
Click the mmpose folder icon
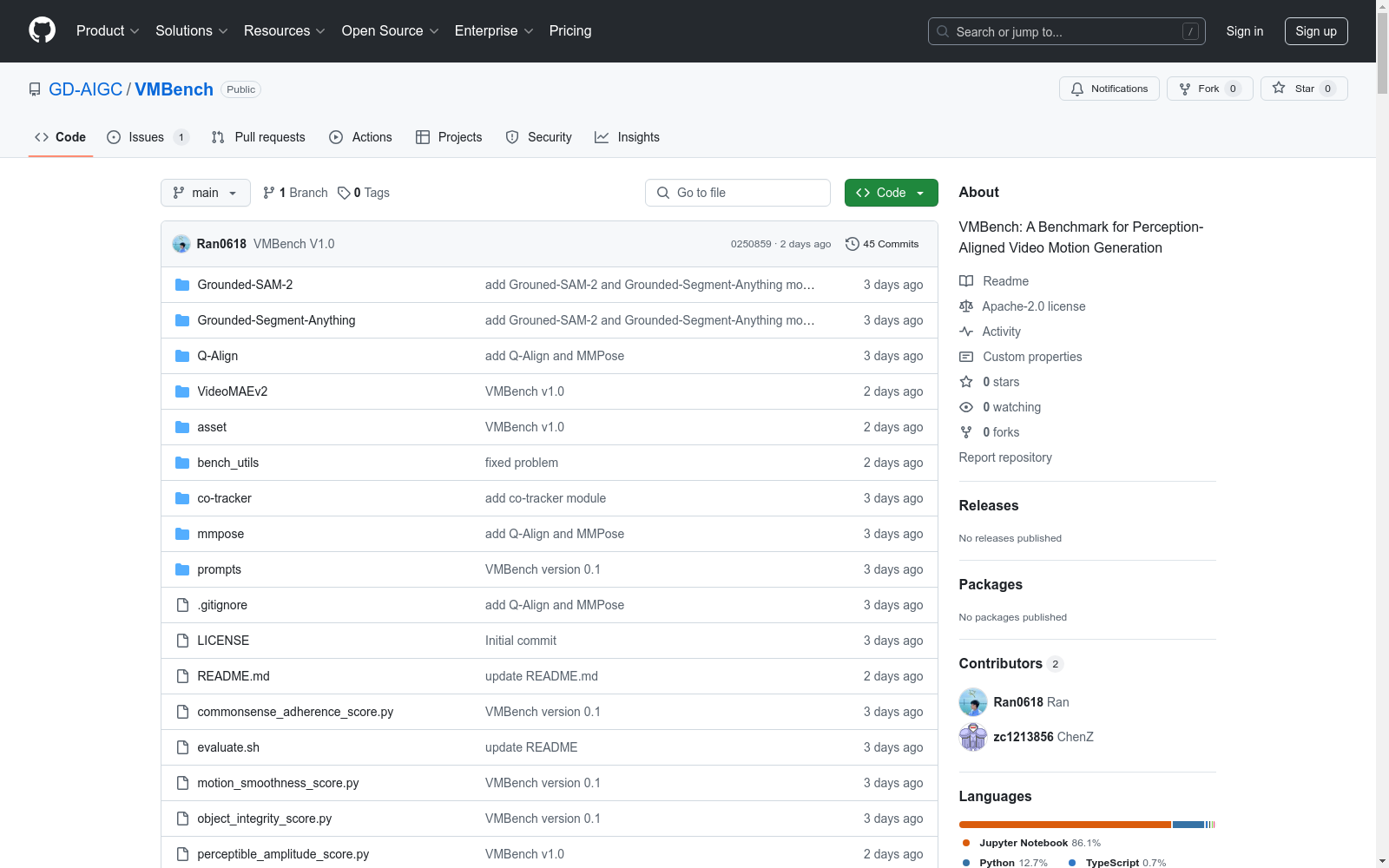coord(182,534)
